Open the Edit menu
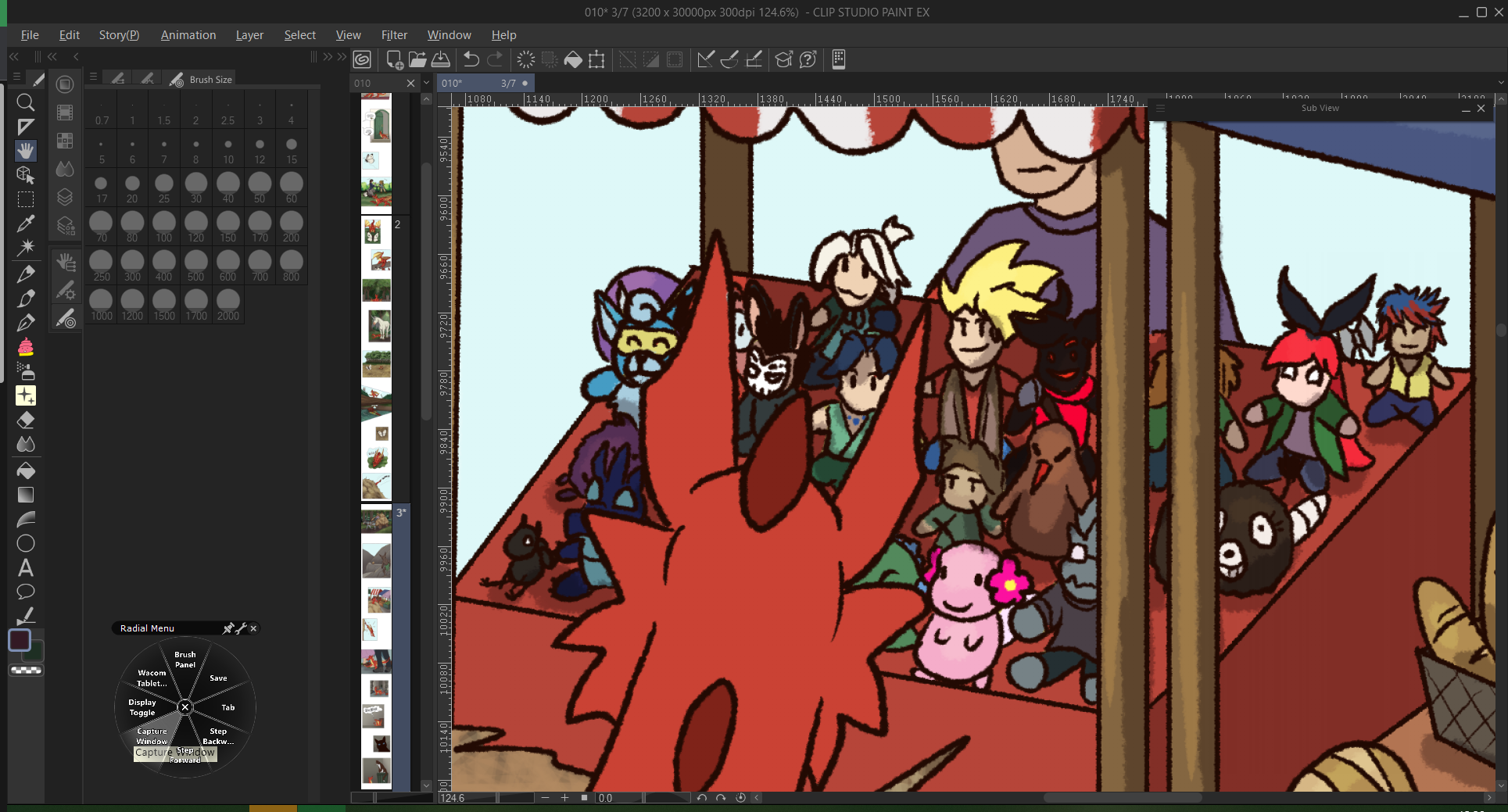 (x=70, y=35)
